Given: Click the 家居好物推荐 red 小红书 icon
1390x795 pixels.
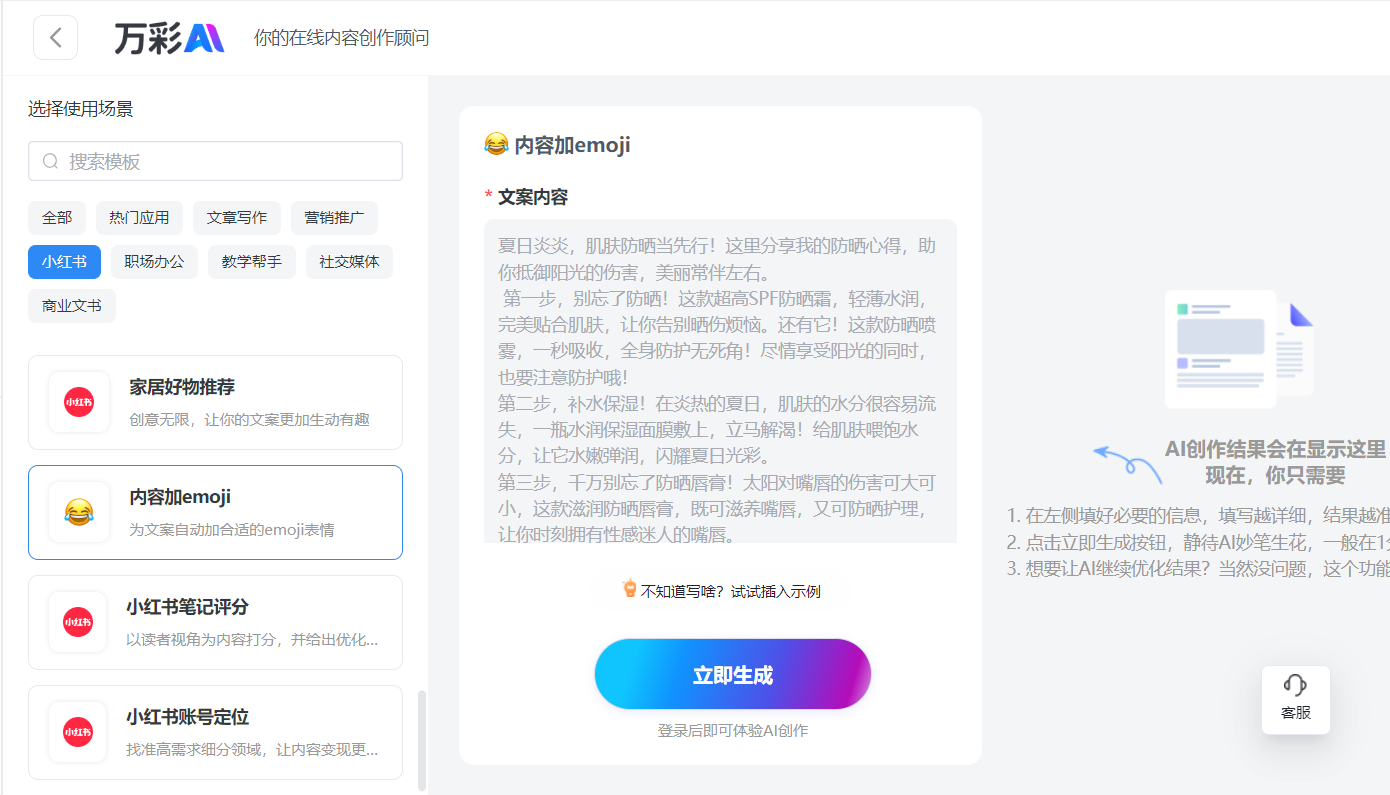Looking at the screenshot, I should (x=79, y=402).
